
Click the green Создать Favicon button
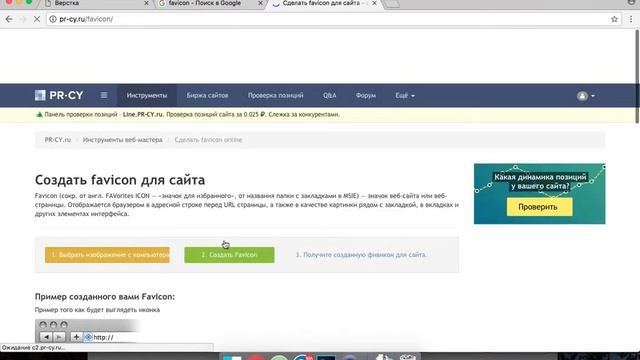click(229, 255)
